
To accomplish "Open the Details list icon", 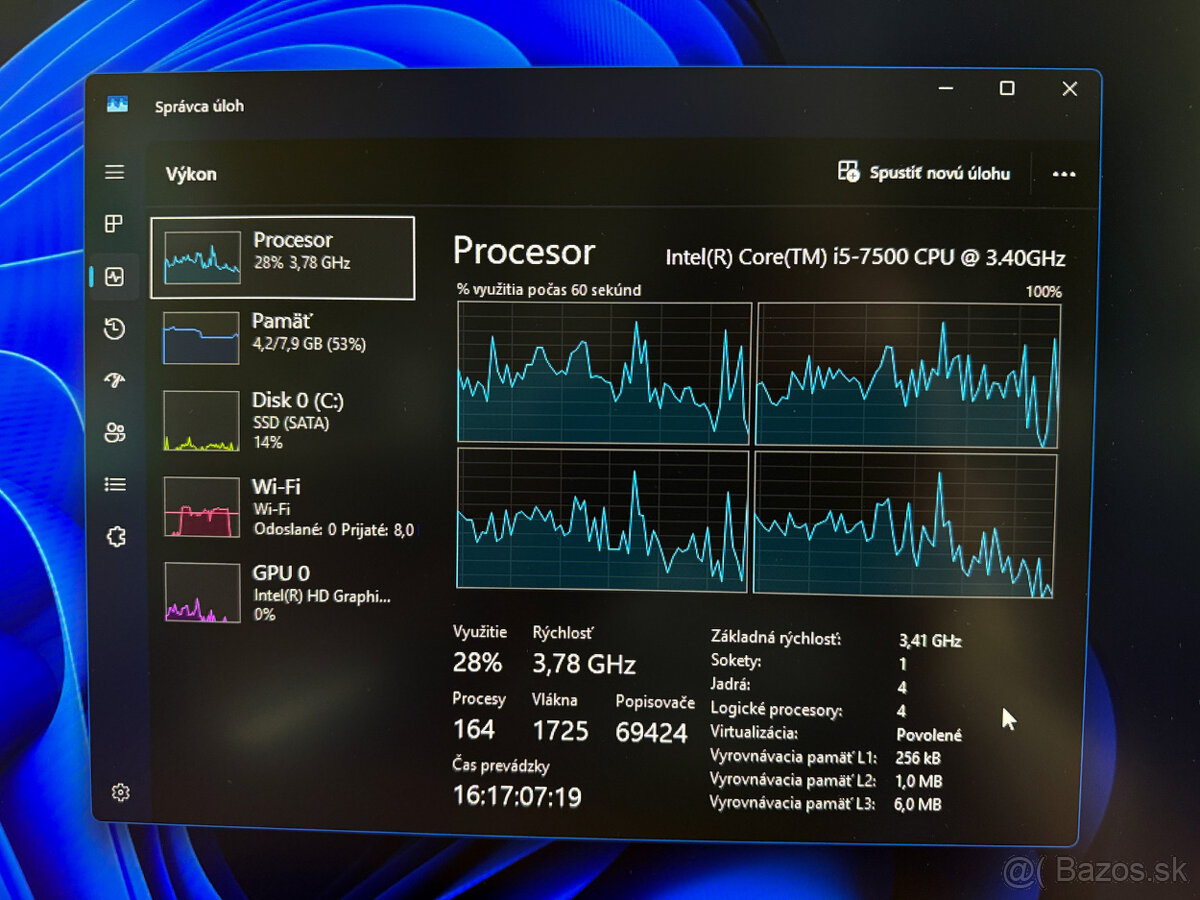I will [x=115, y=485].
